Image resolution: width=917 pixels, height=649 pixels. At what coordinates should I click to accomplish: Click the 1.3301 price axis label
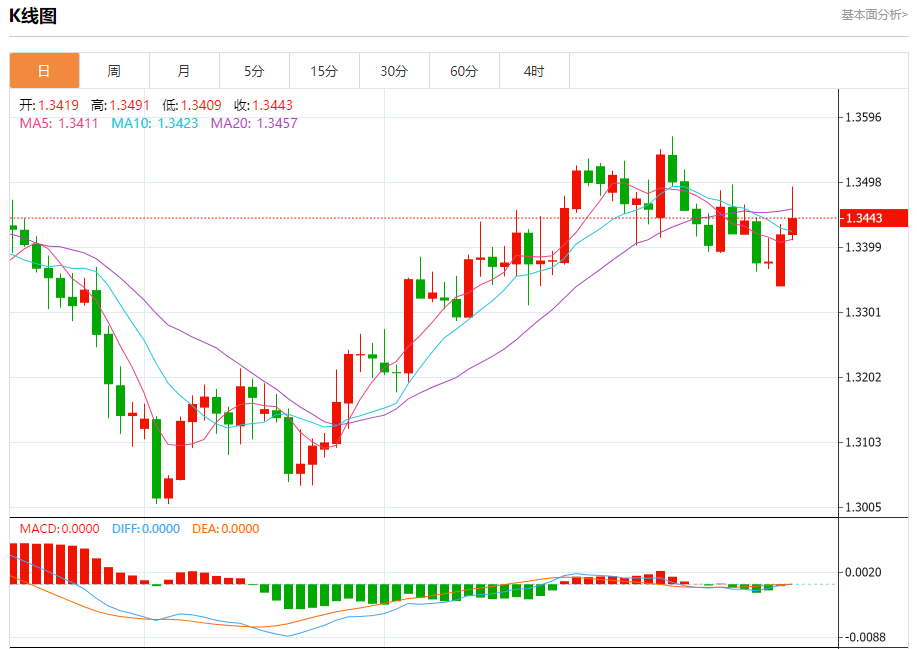[863, 312]
